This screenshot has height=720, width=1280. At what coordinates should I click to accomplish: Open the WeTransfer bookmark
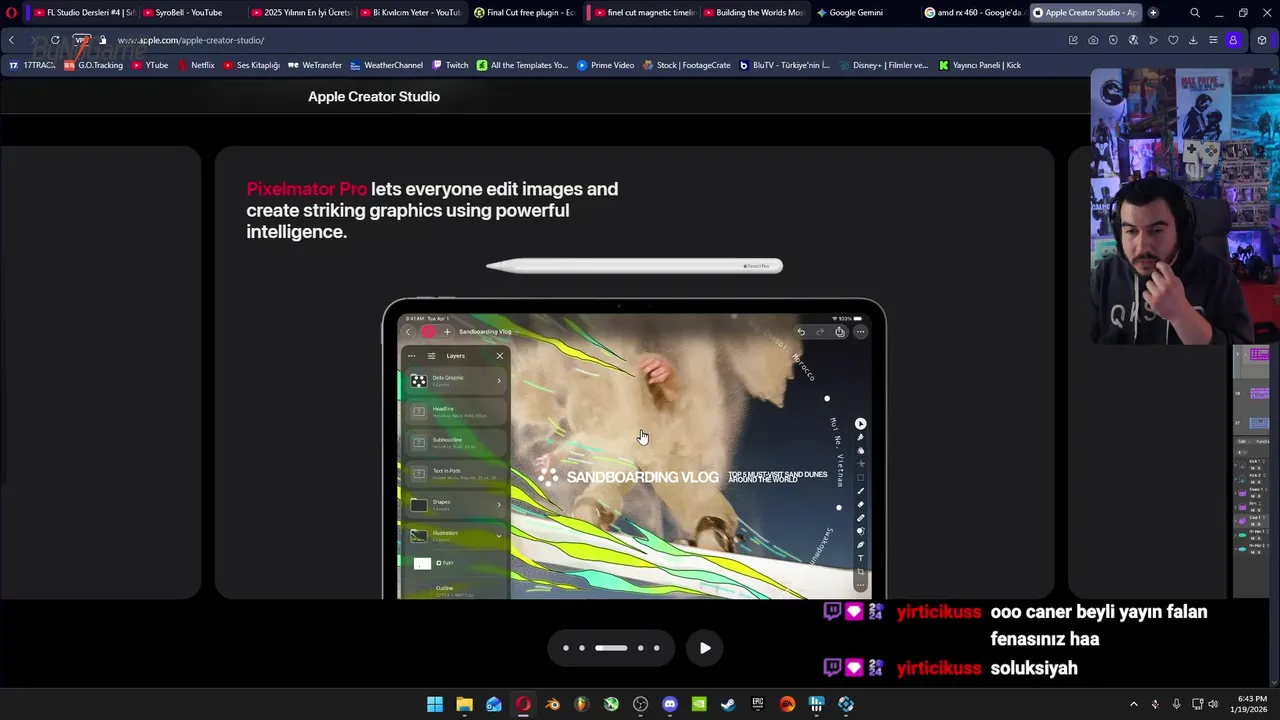[315, 65]
